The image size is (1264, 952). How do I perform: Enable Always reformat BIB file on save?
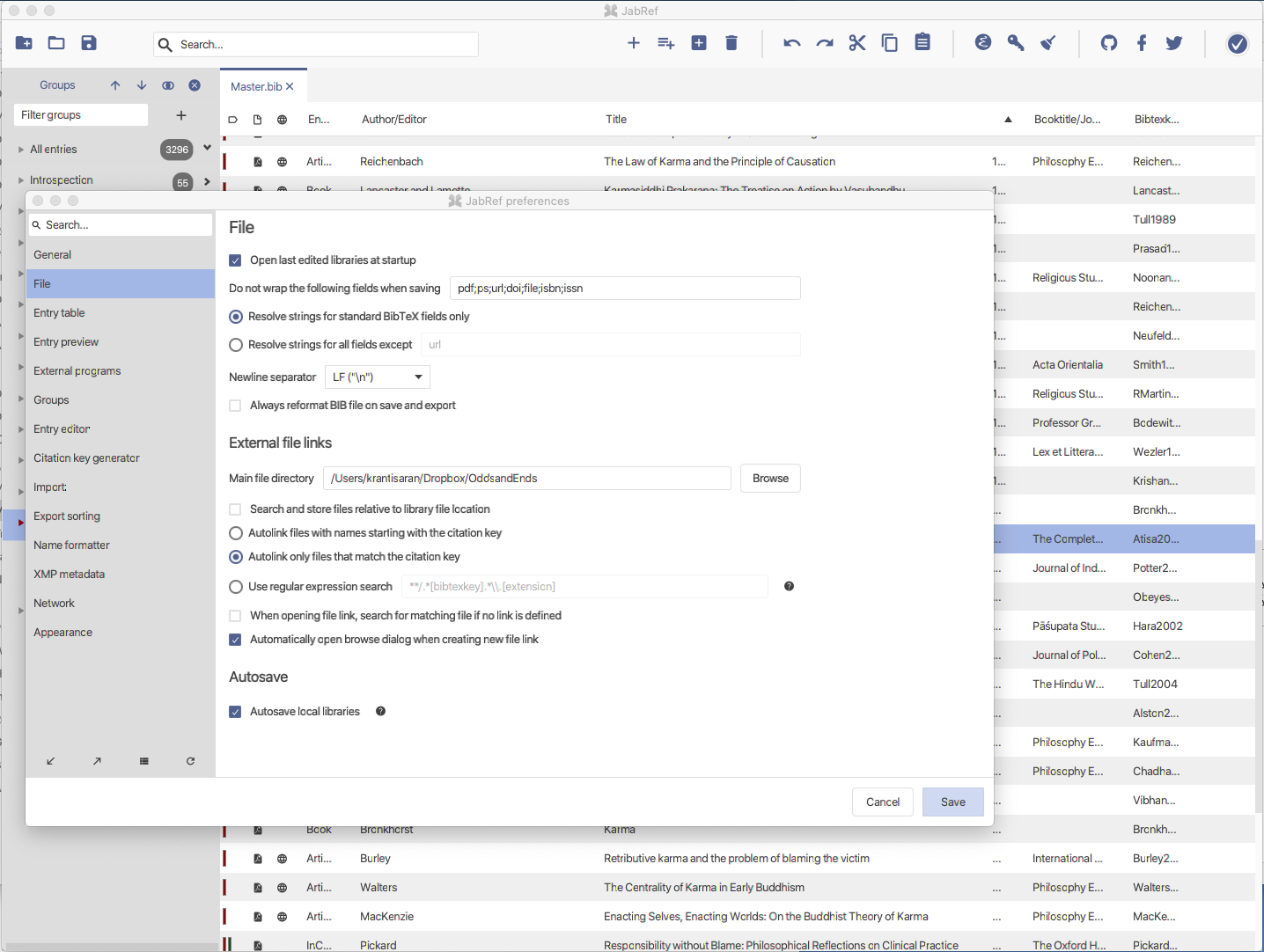[235, 406]
